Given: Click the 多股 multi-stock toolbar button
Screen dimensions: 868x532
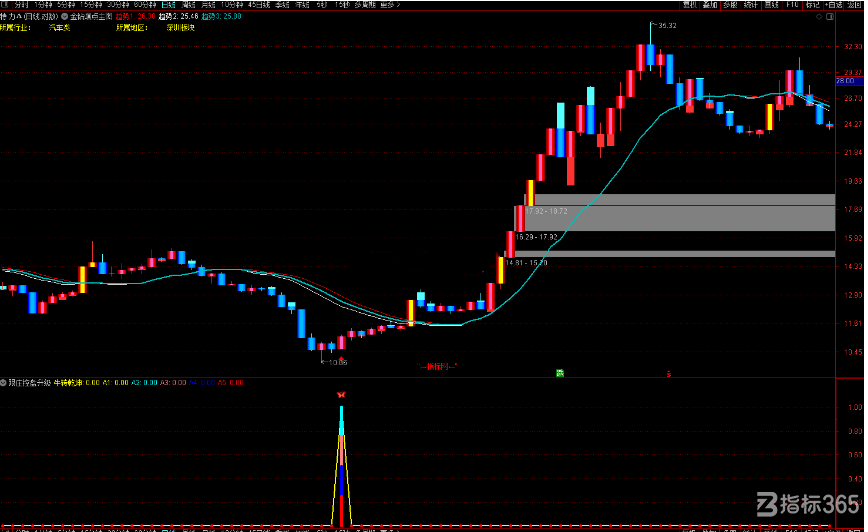Looking at the screenshot, I should point(731,4).
